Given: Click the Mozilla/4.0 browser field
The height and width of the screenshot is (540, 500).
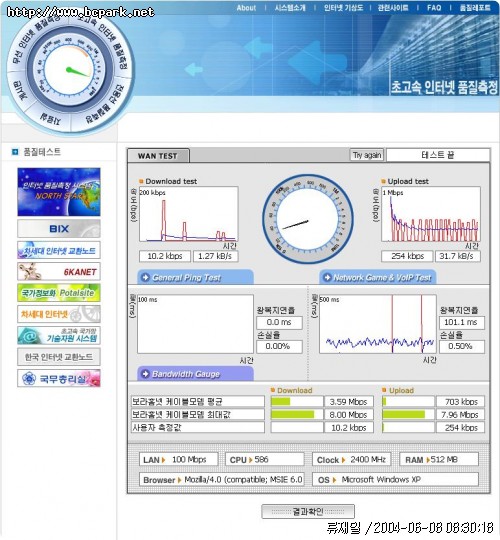Looking at the screenshot, I should [x=222, y=479].
